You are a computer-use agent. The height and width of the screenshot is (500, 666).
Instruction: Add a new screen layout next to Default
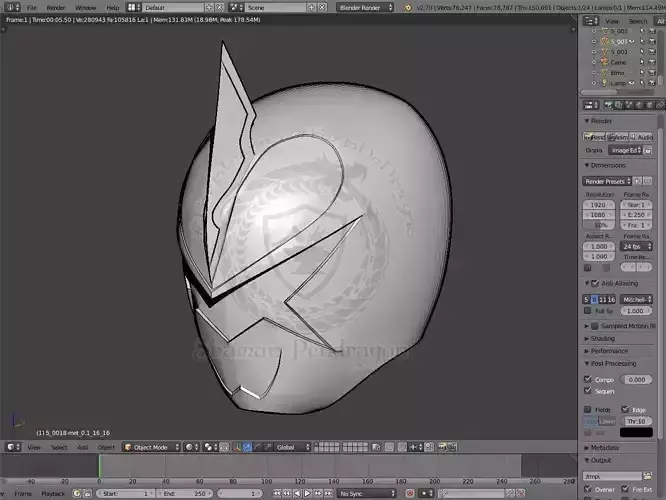pos(209,8)
